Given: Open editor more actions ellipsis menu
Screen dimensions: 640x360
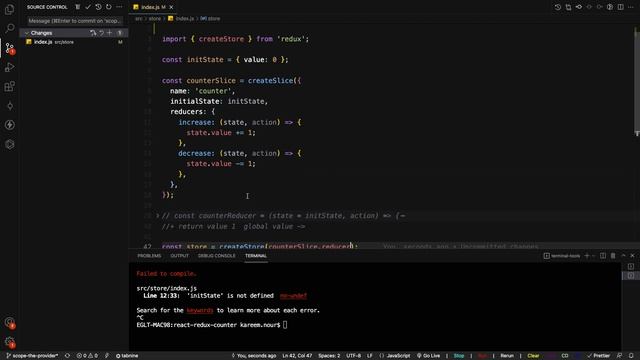Looking at the screenshot, I should [631, 7].
